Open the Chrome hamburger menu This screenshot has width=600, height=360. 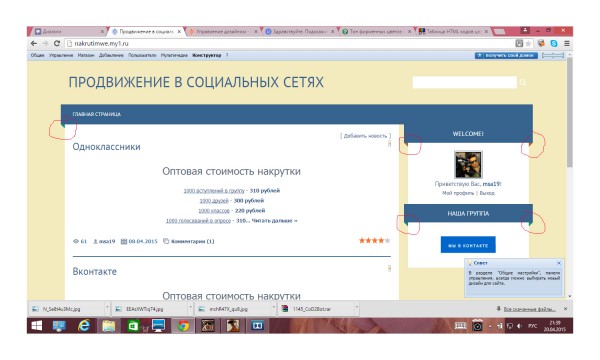click(x=567, y=44)
